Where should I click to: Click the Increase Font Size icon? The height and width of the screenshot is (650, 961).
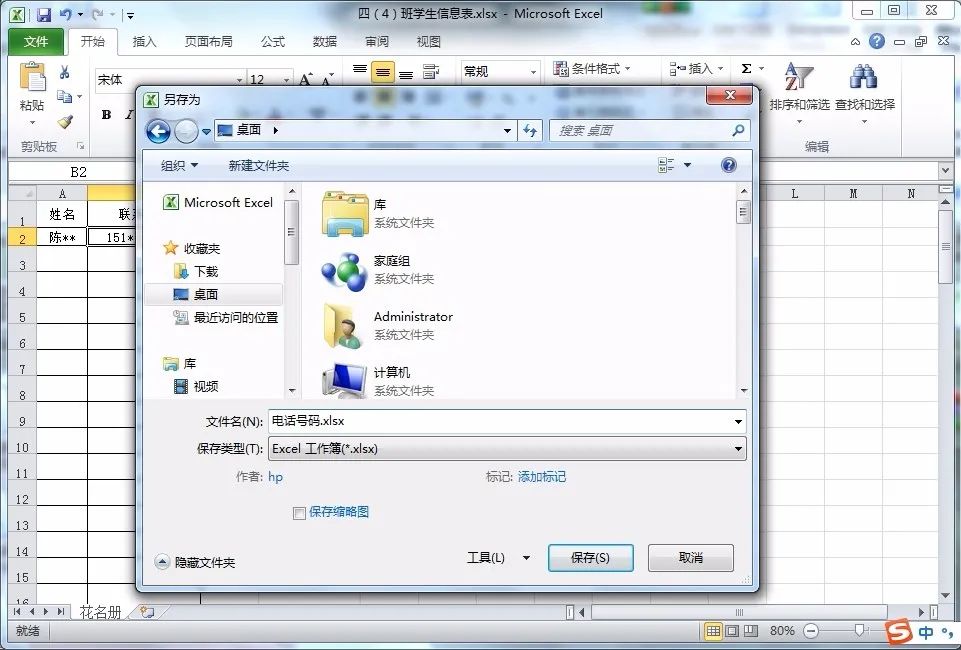tap(305, 80)
